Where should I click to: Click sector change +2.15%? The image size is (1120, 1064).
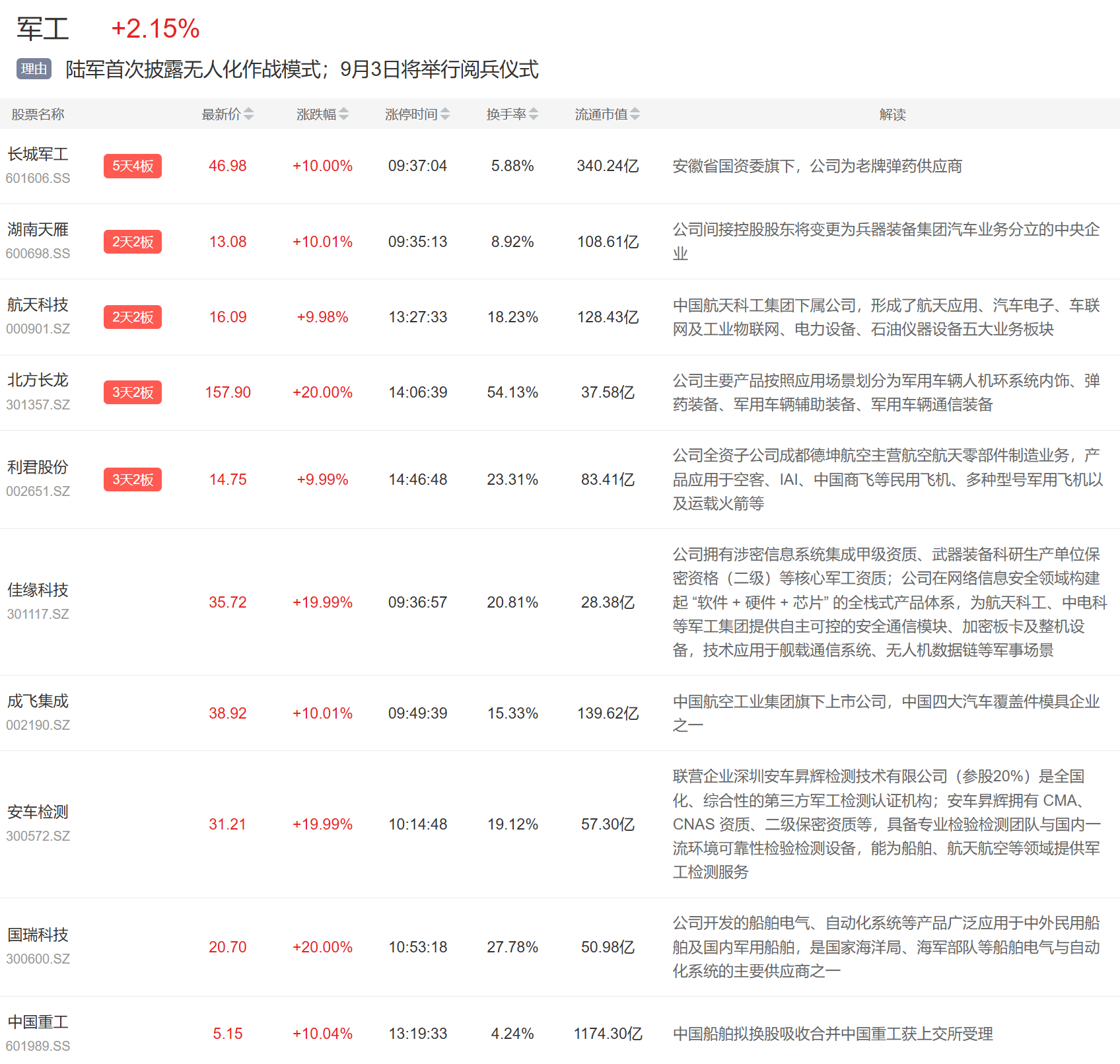click(x=155, y=29)
